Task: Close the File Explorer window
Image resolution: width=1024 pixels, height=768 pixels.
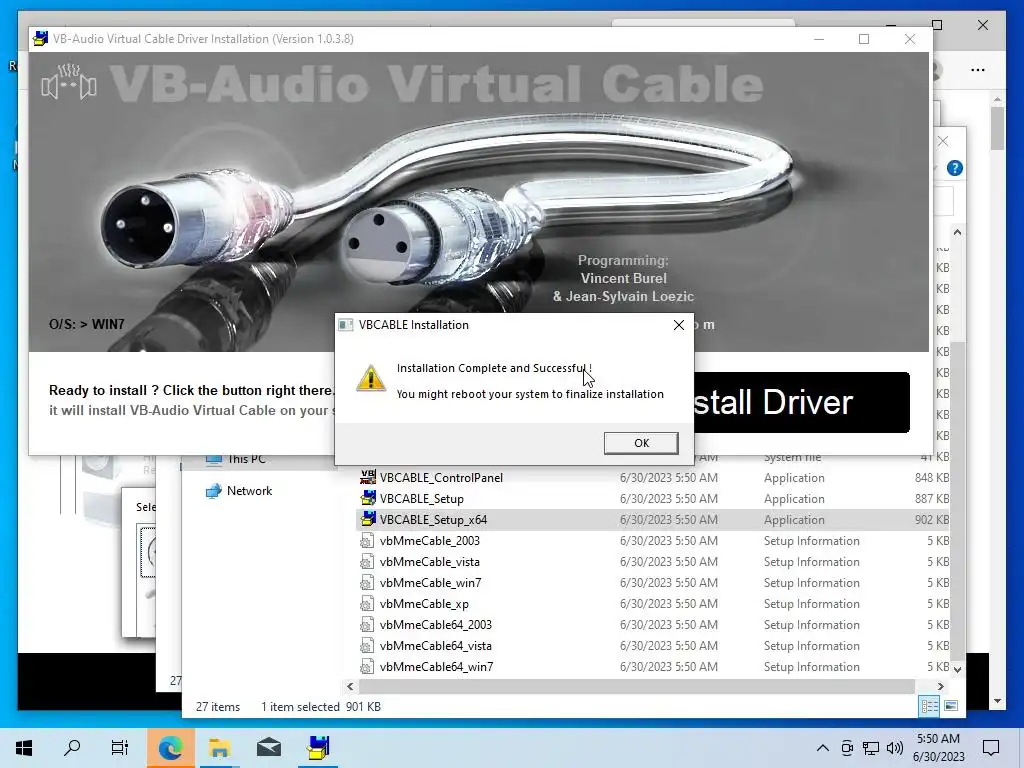Action: pyautogui.click(x=942, y=141)
